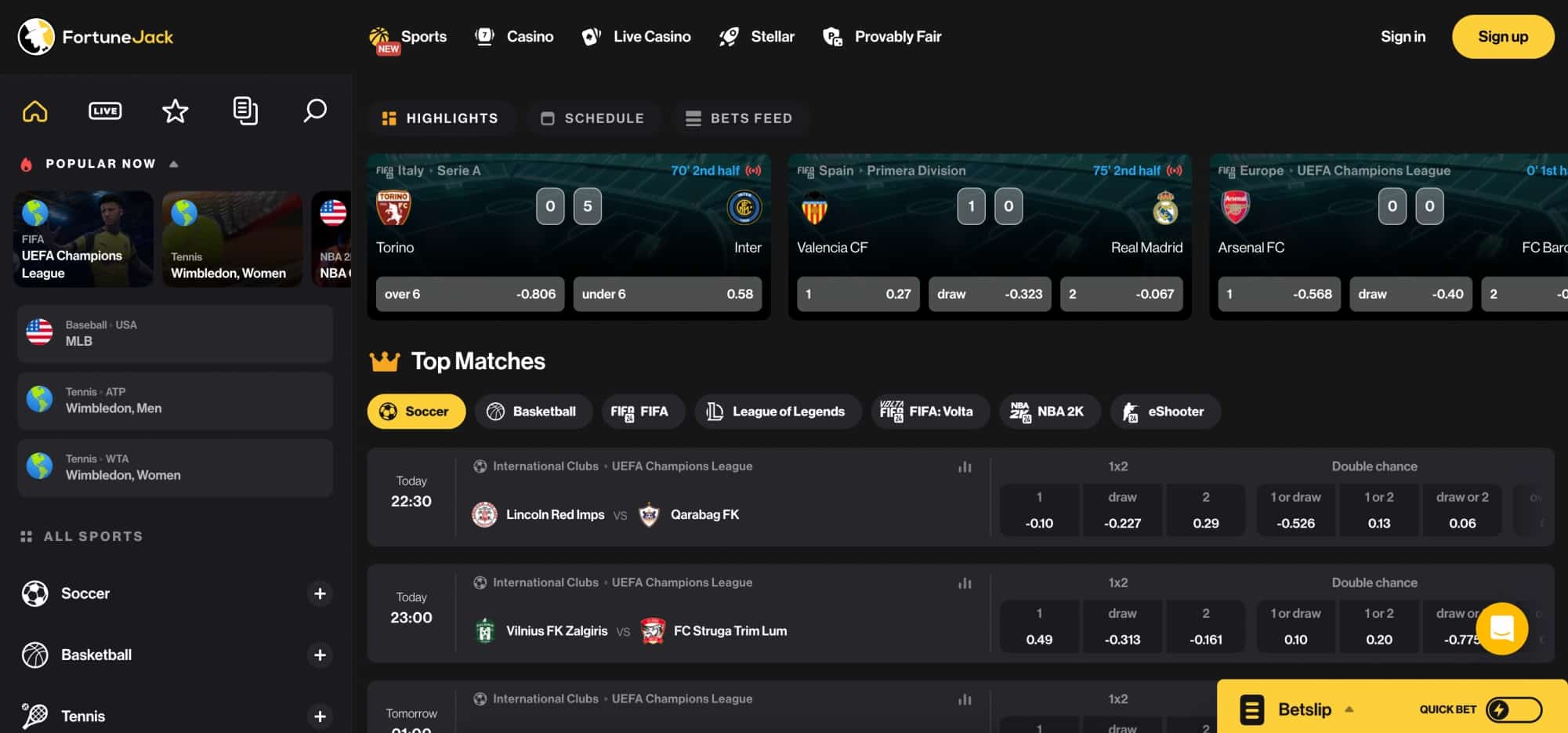Open the LIVE events icon

click(105, 111)
